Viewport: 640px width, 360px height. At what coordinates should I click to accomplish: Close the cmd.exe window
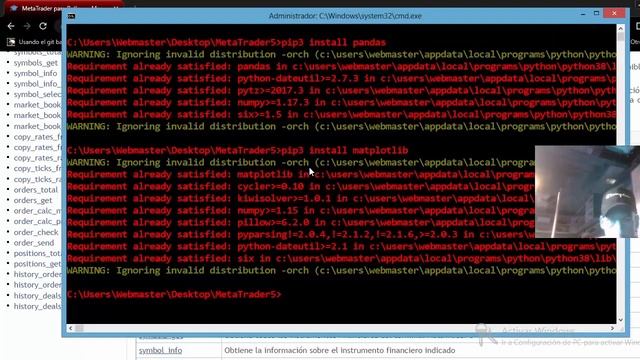[614, 13]
